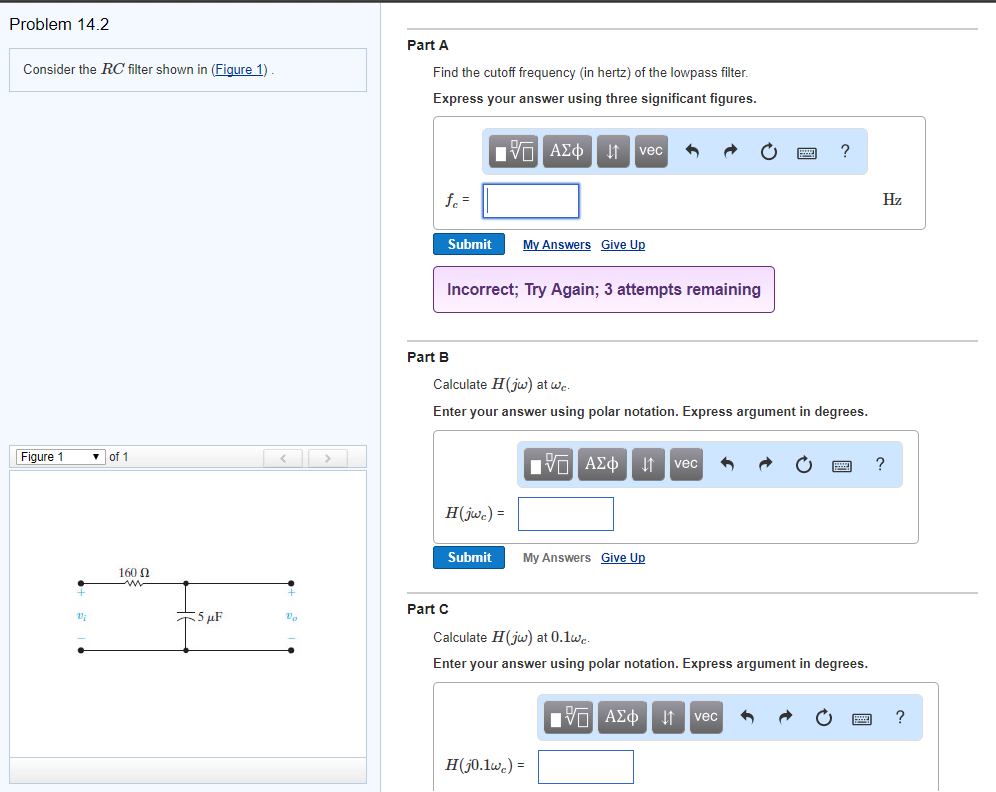Redo edit in Part C toolbar
This screenshot has width=996, height=792.
pos(786,717)
